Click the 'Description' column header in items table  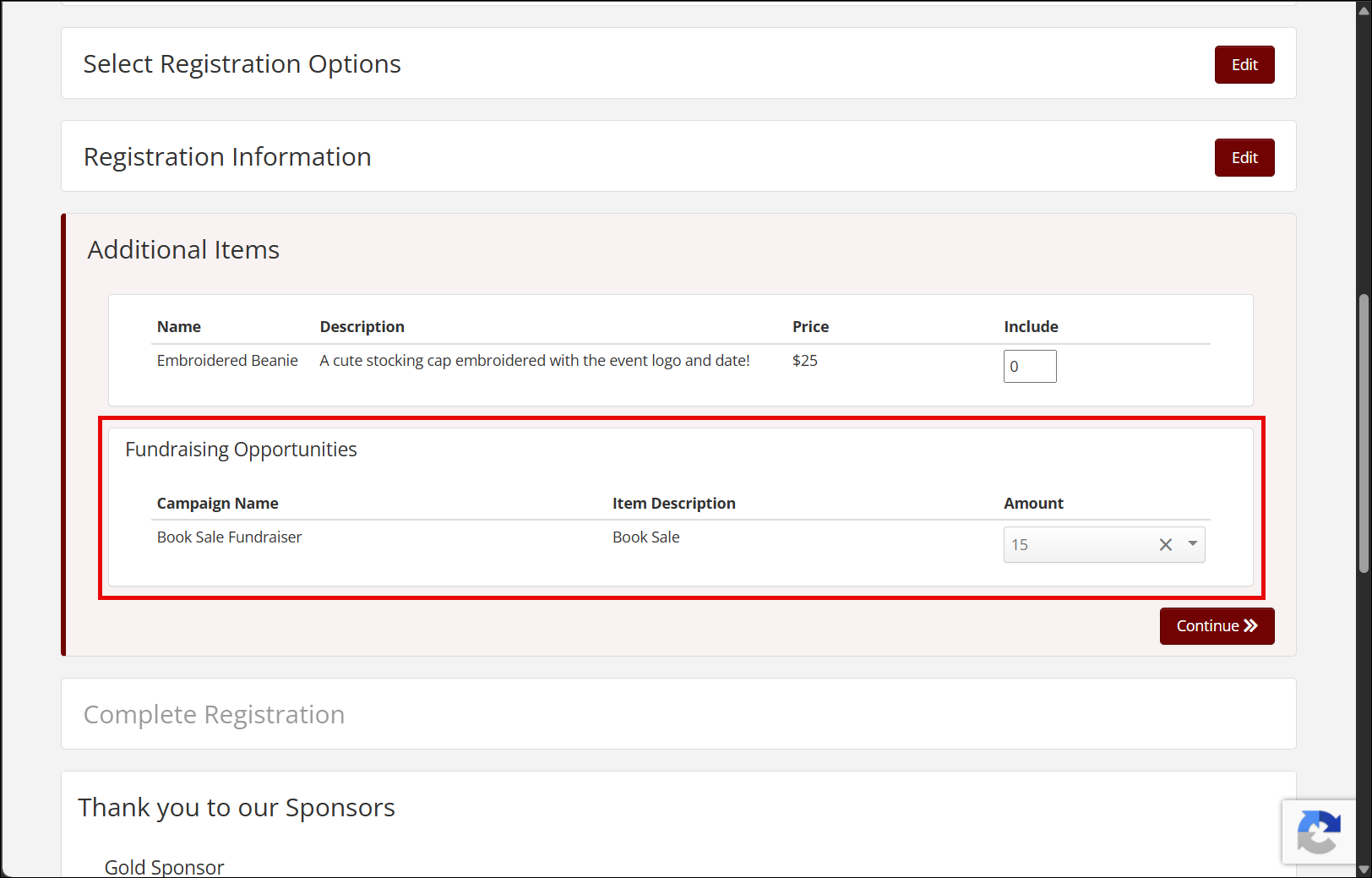[x=362, y=327]
